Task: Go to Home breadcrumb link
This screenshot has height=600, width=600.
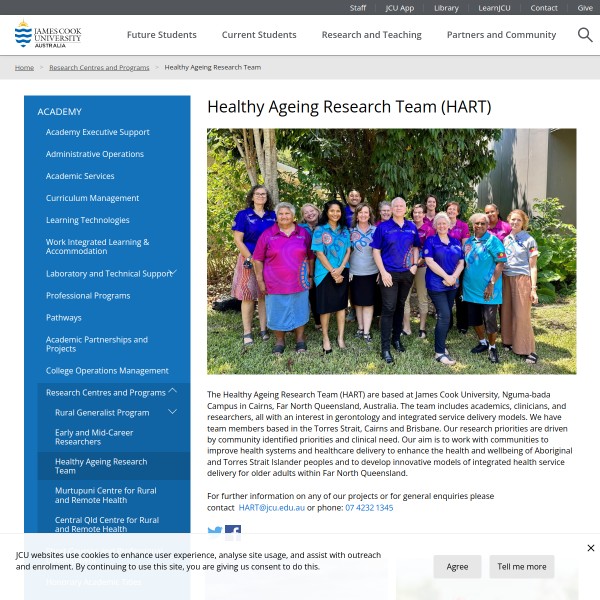Action: point(24,67)
